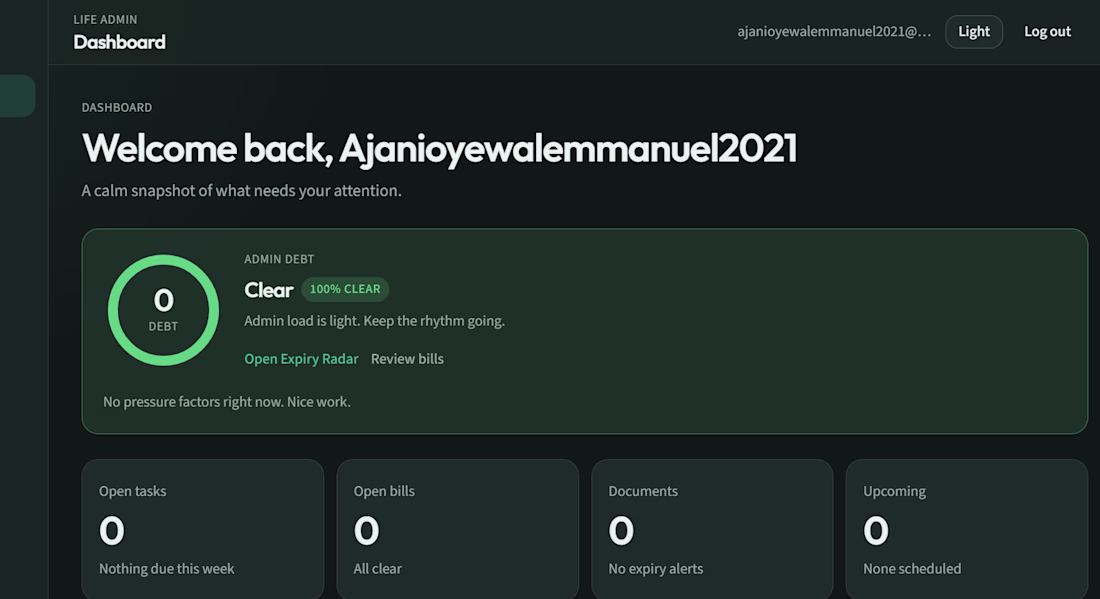Click the Dashboard header title
This screenshot has width=1100, height=599.
119,42
